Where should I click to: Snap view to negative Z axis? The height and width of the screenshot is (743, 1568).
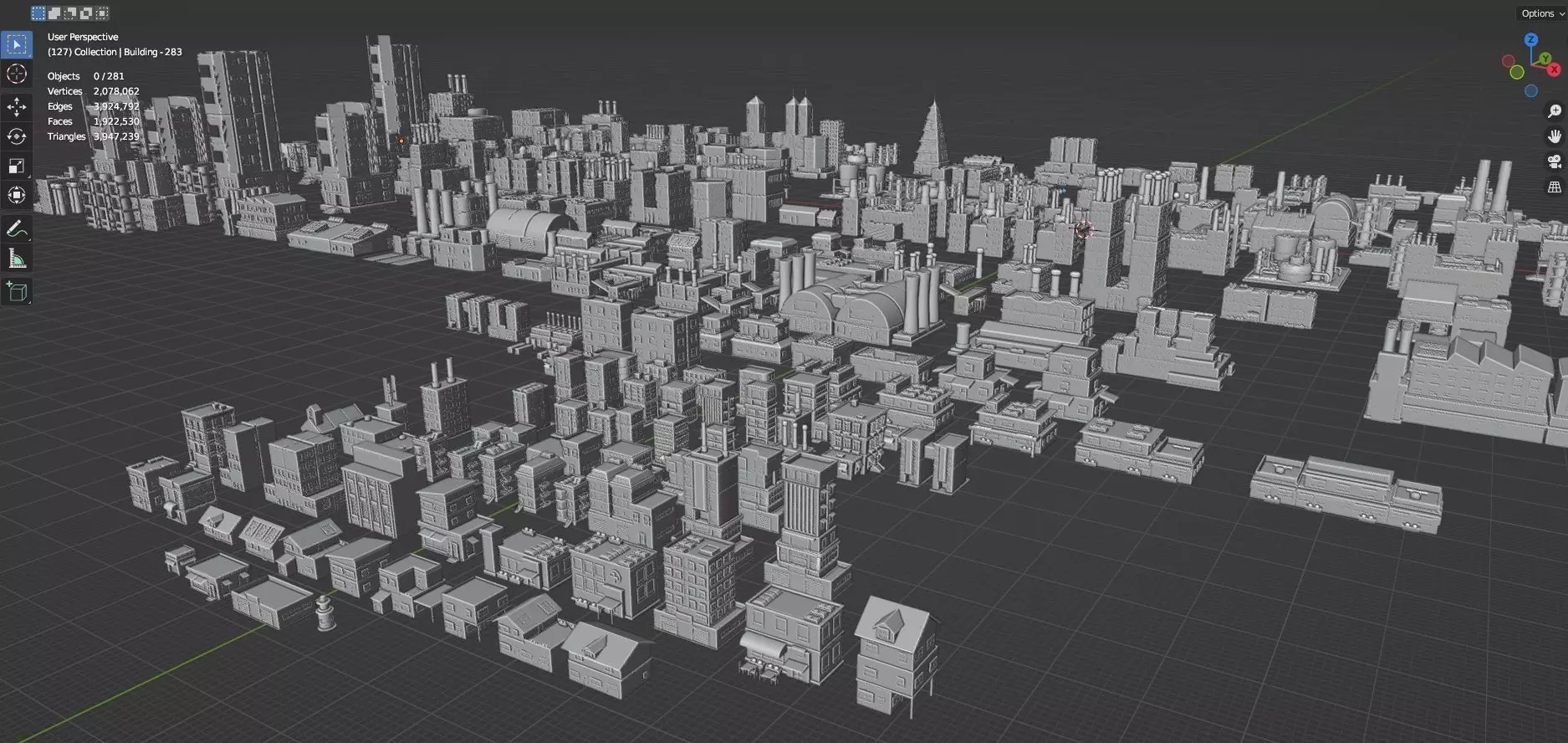(x=1531, y=90)
